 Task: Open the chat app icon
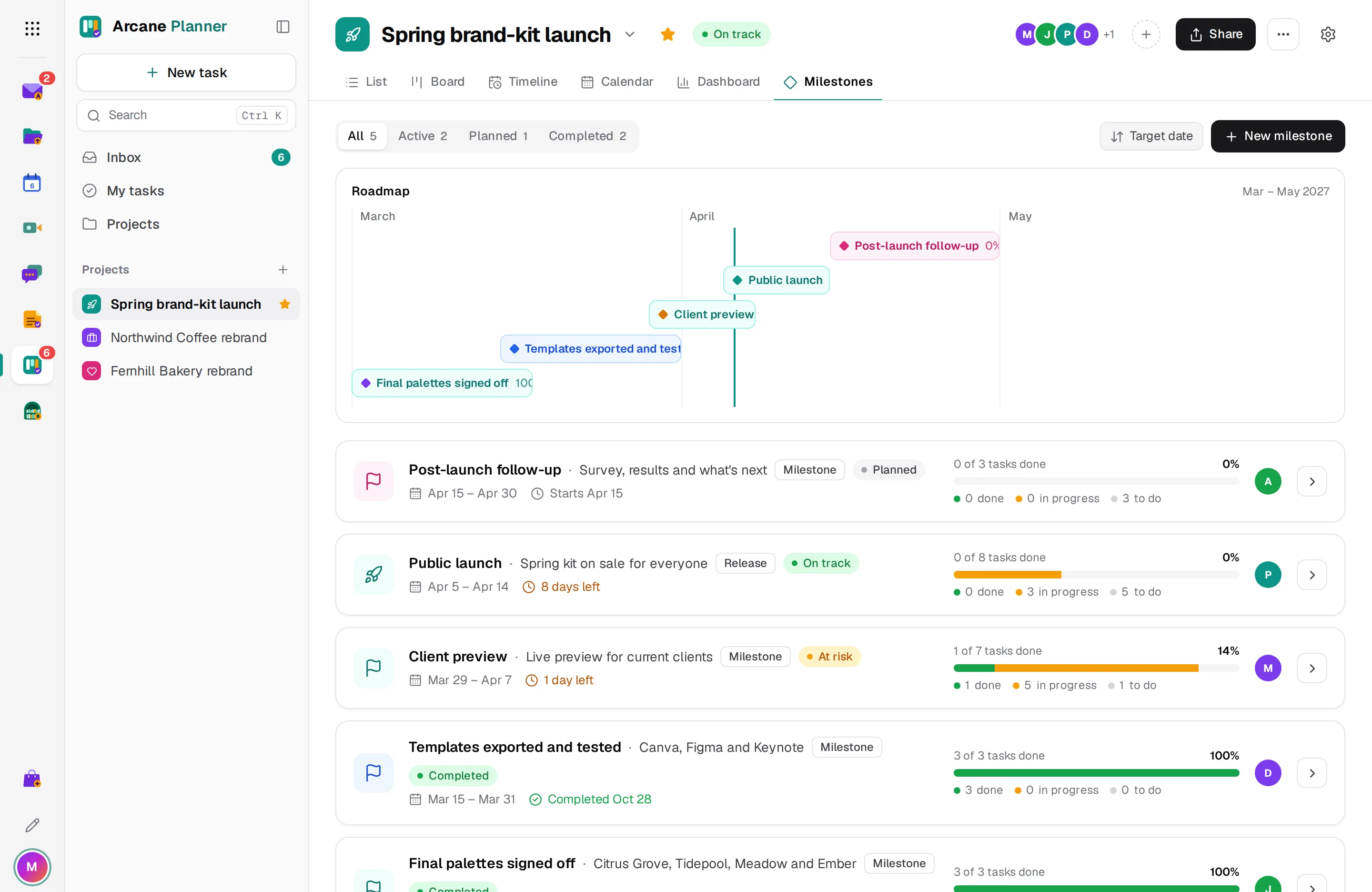32,274
